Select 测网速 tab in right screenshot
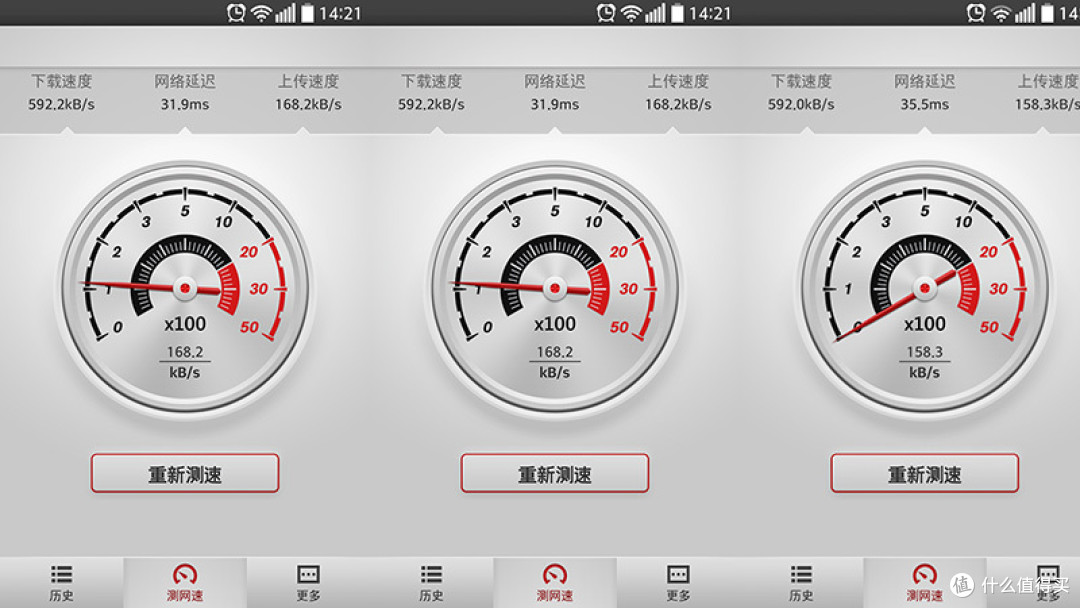Viewport: 1080px width, 608px height. (x=924, y=583)
